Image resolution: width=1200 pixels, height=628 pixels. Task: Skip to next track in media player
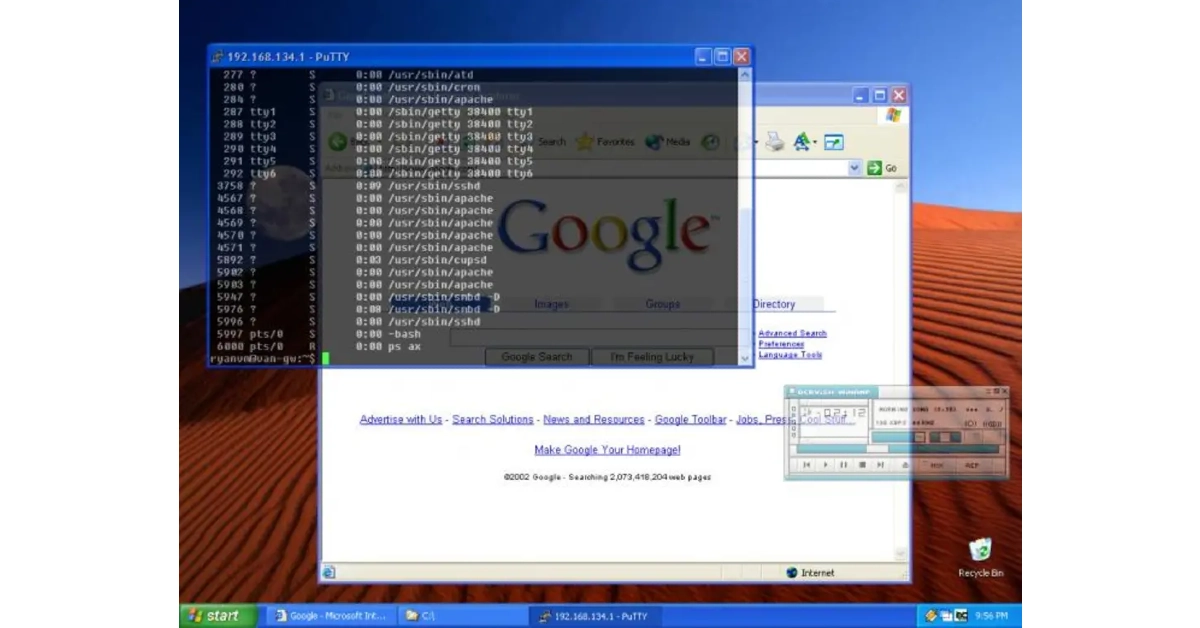[880, 465]
